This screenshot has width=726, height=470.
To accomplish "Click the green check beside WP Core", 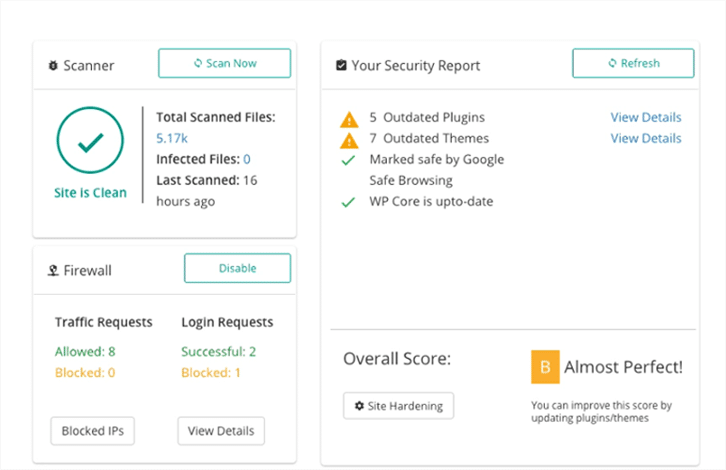I will click(x=348, y=202).
